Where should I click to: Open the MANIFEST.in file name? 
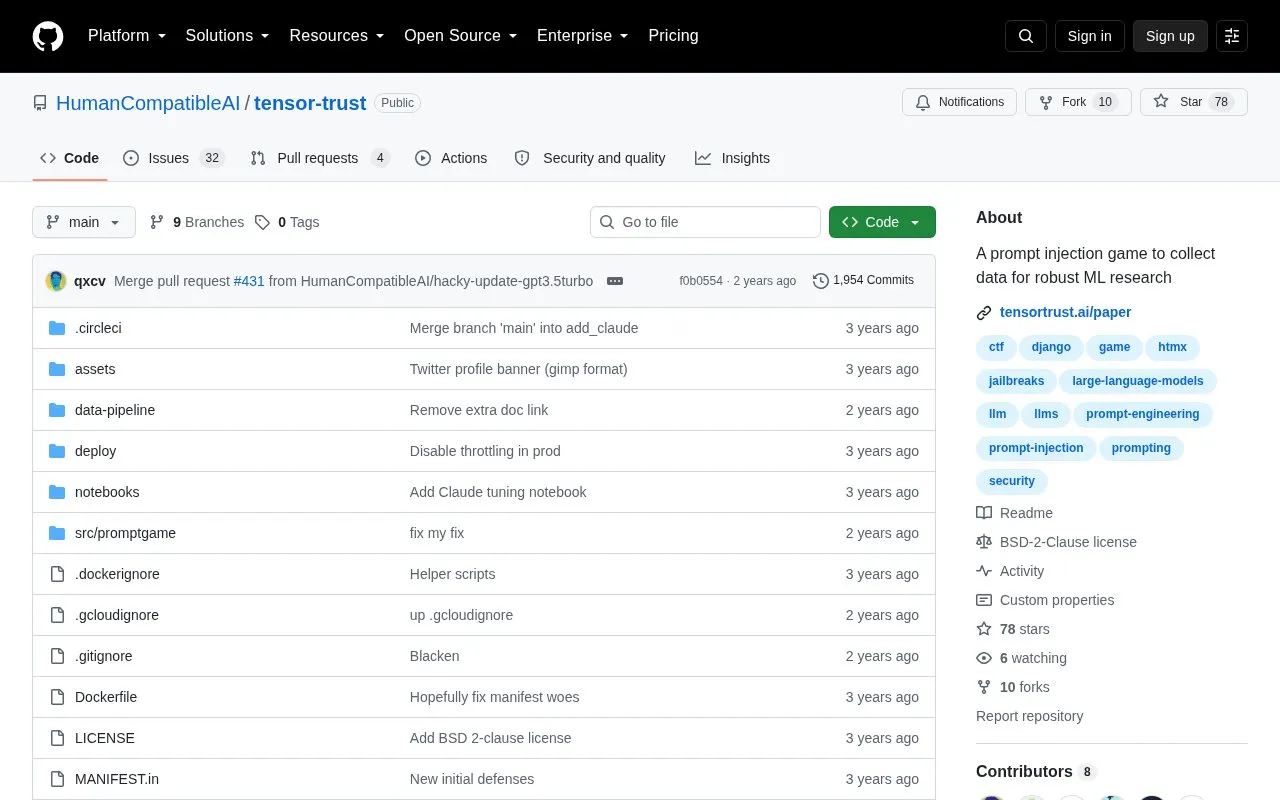click(117, 779)
